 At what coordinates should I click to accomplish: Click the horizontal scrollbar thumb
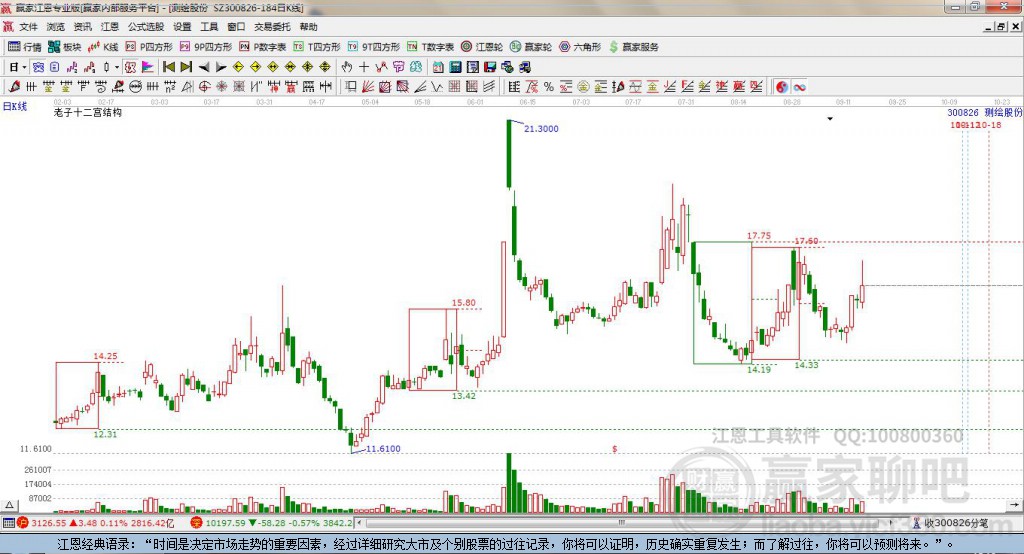(x=622, y=523)
